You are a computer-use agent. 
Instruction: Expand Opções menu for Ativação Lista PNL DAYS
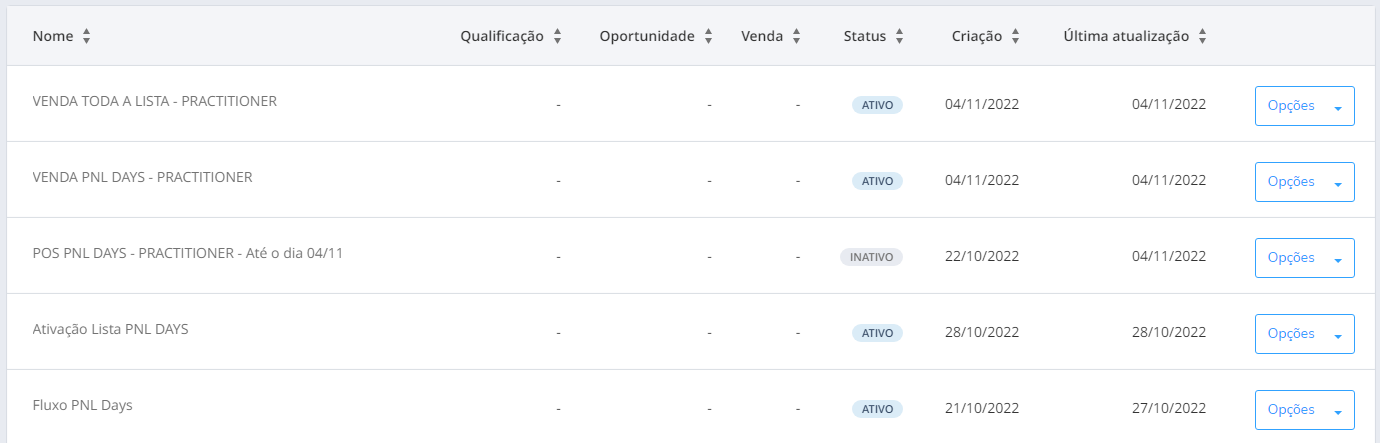(1305, 334)
